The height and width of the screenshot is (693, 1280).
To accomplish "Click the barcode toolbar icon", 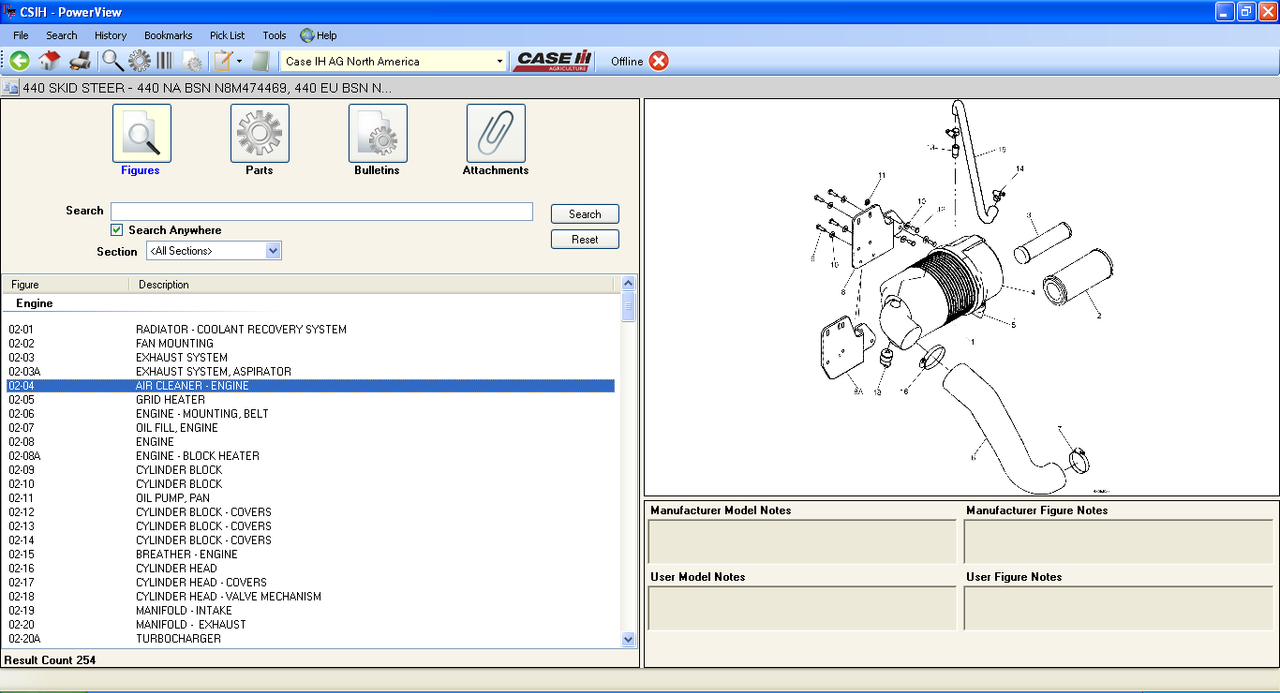I will (x=164, y=61).
